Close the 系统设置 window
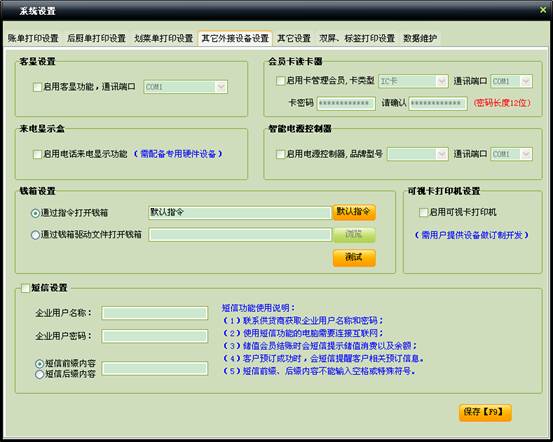The width and height of the screenshot is (553, 442). click(543, 10)
